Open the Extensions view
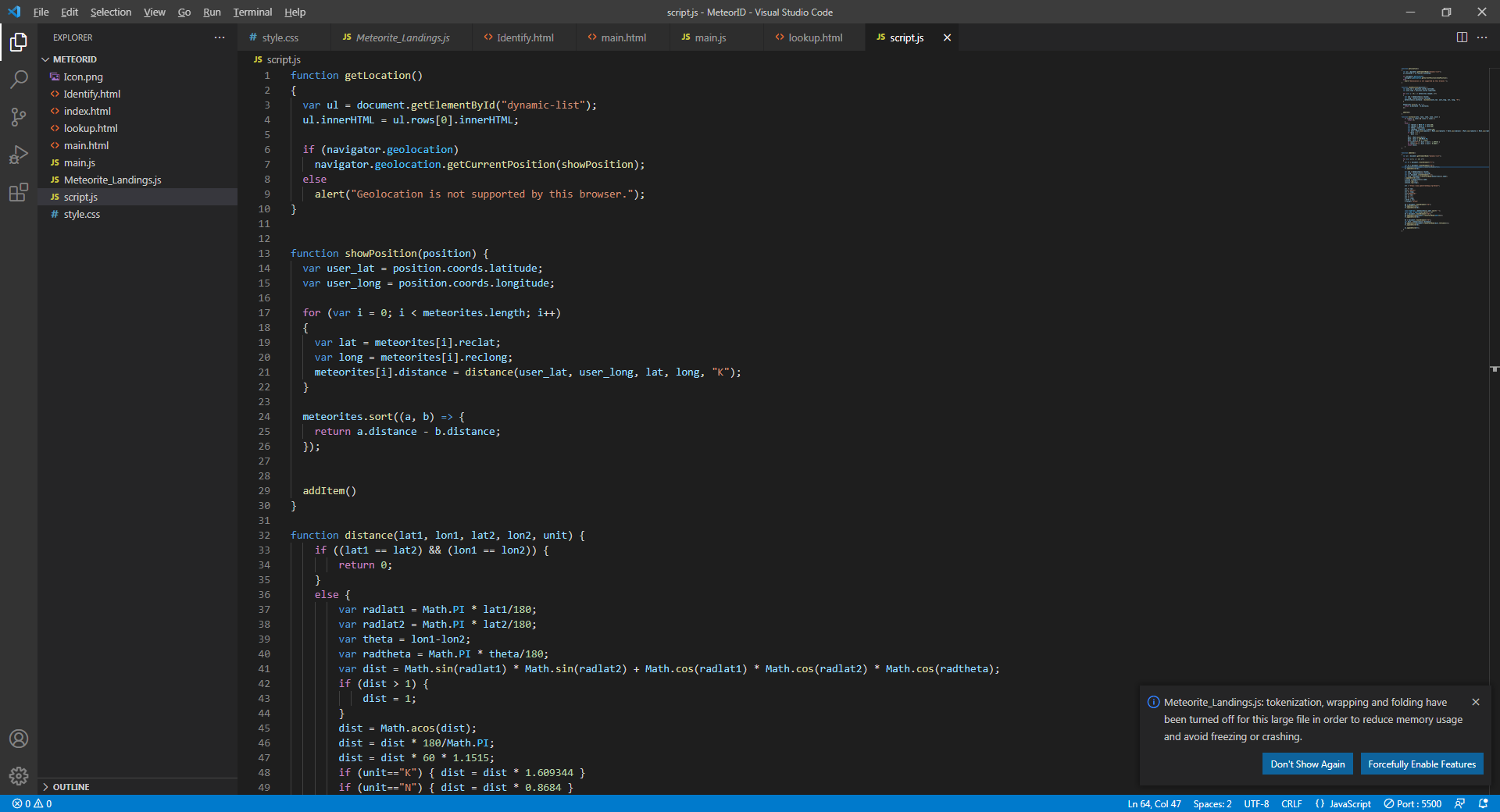1500x812 pixels. (19, 192)
